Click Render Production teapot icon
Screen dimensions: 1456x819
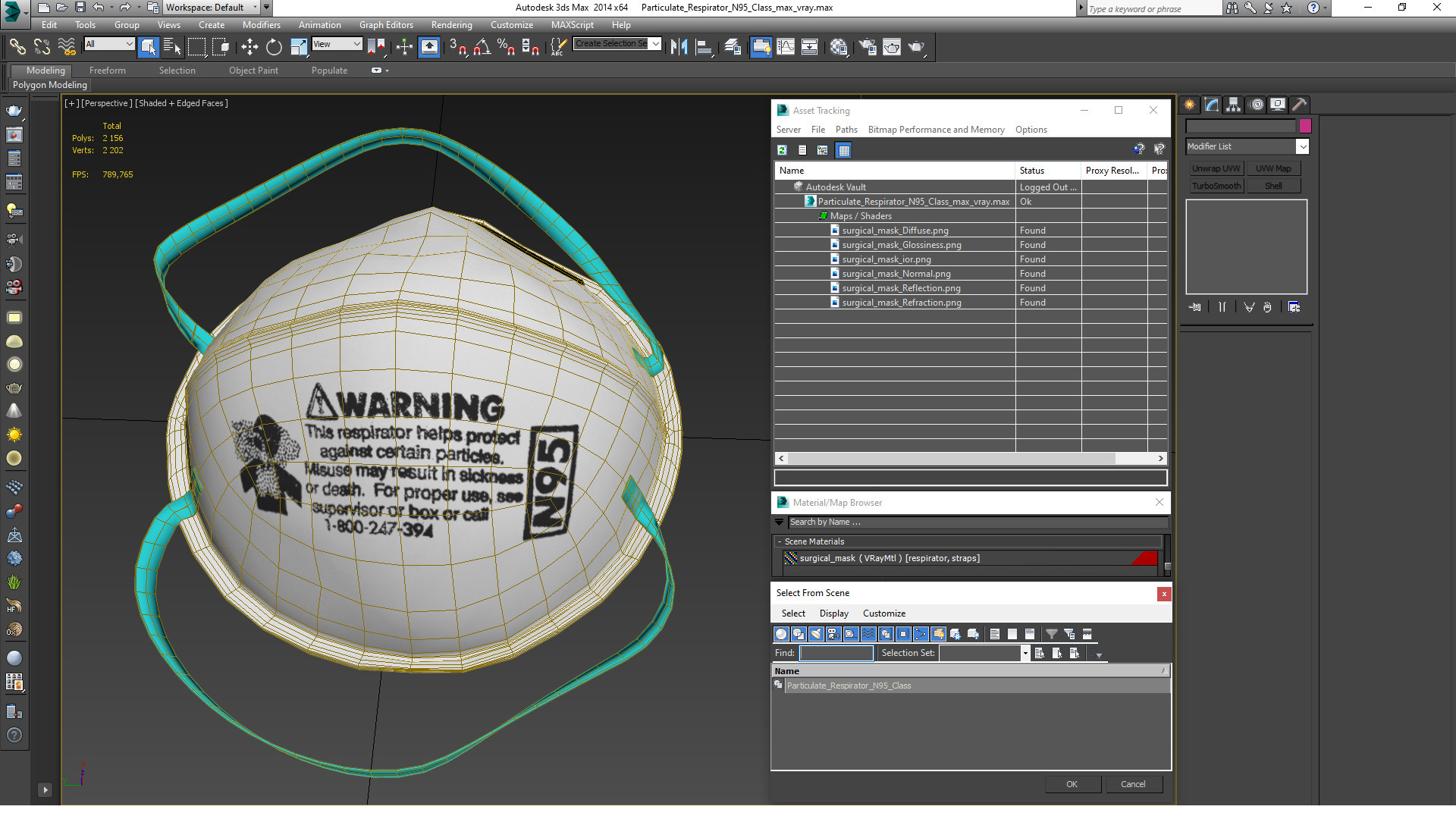coord(916,47)
